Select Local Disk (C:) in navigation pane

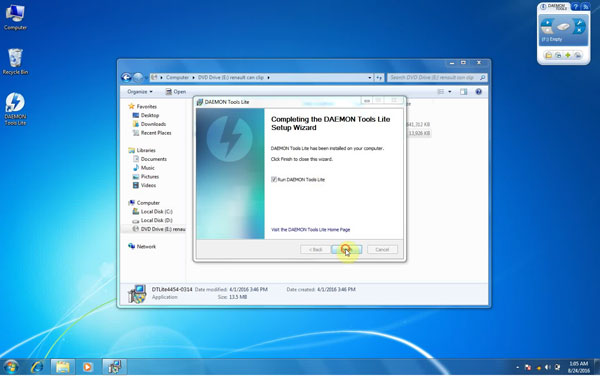coord(157,212)
